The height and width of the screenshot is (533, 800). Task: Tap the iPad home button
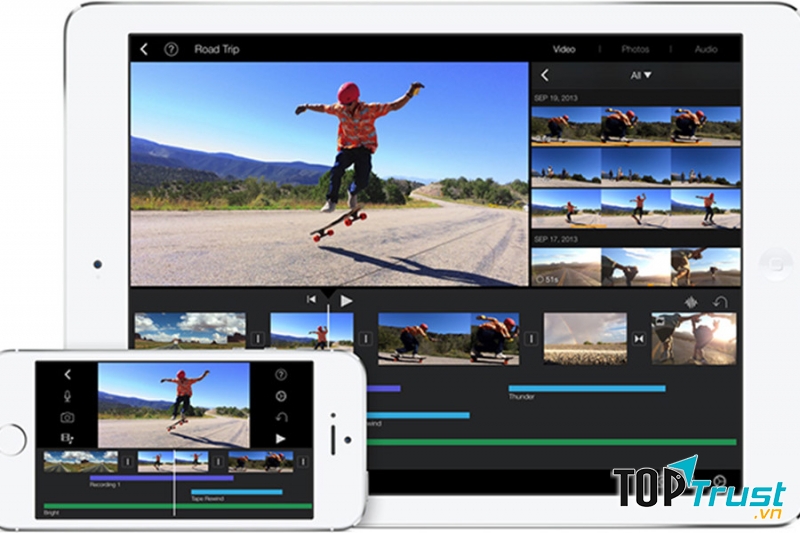776,264
